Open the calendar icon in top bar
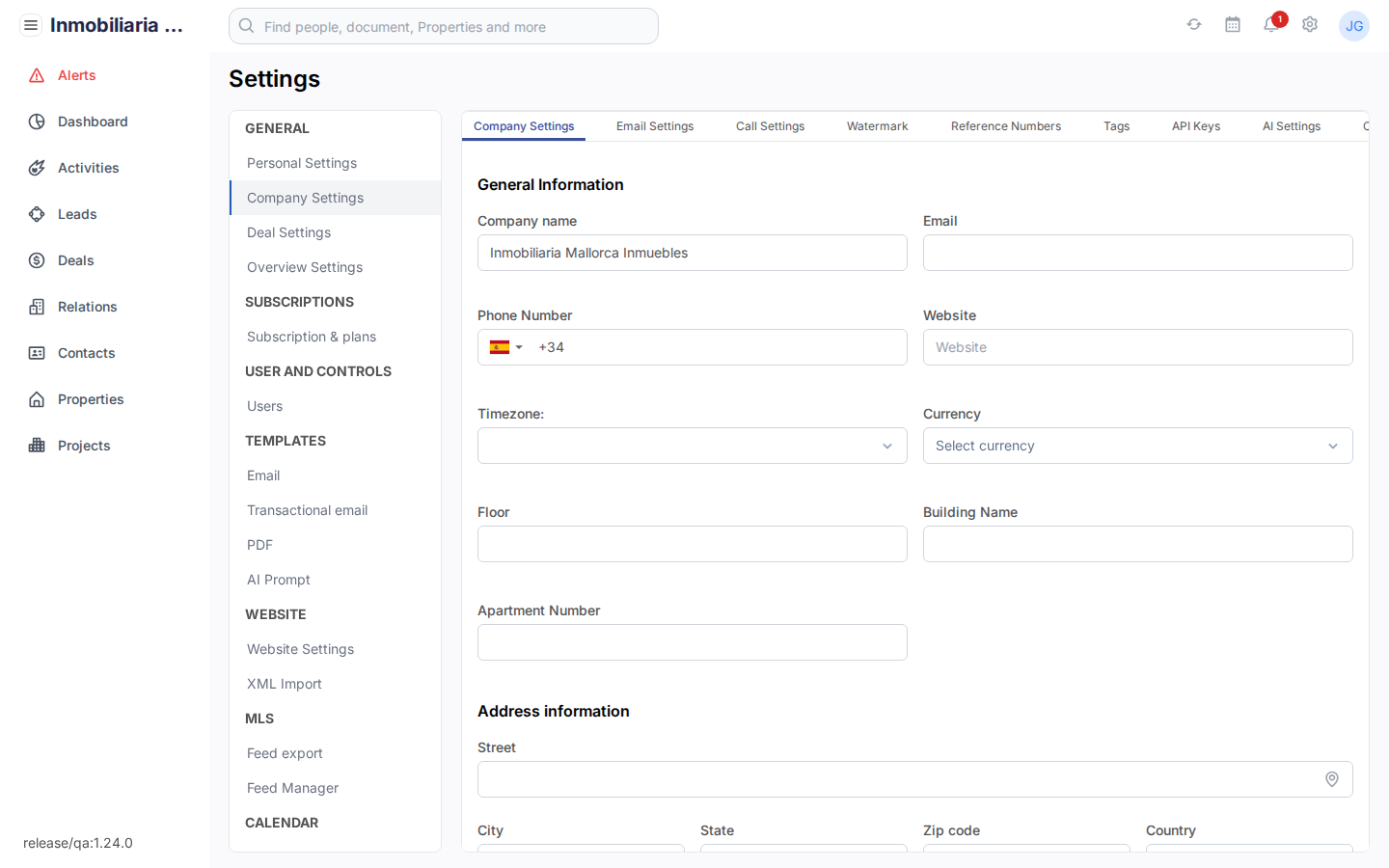The width and height of the screenshot is (1389, 868). (x=1233, y=24)
